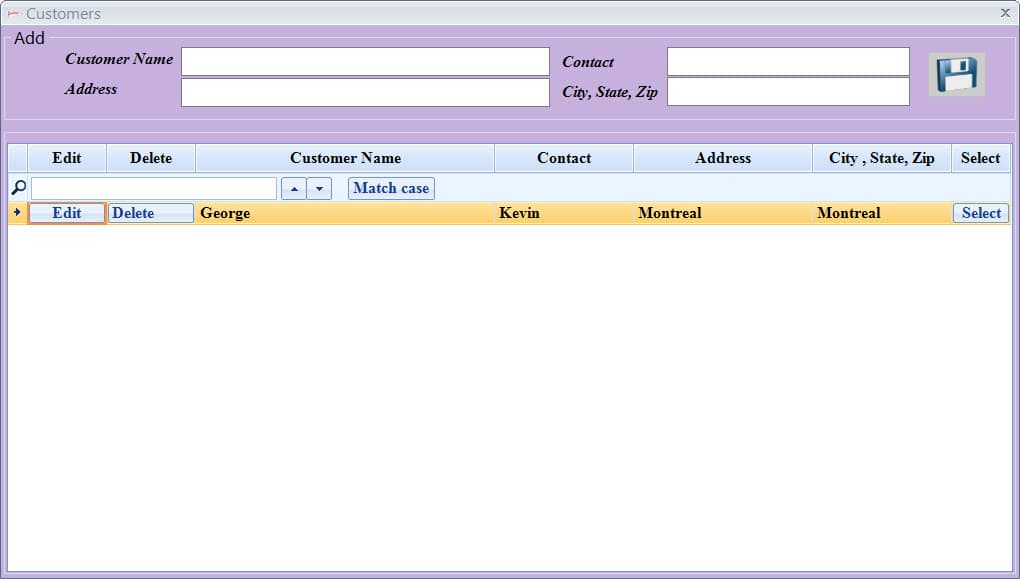Click the Select button for George's row
1020x579 pixels.
point(981,213)
